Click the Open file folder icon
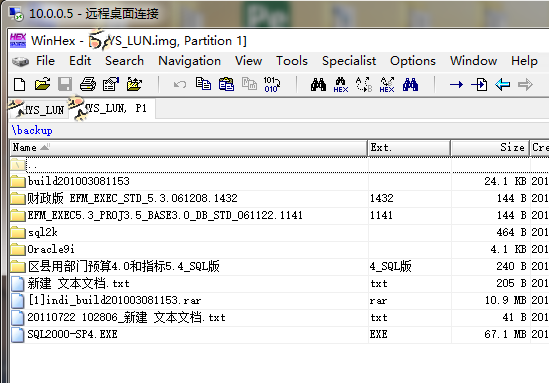549x383 pixels. click(42, 84)
